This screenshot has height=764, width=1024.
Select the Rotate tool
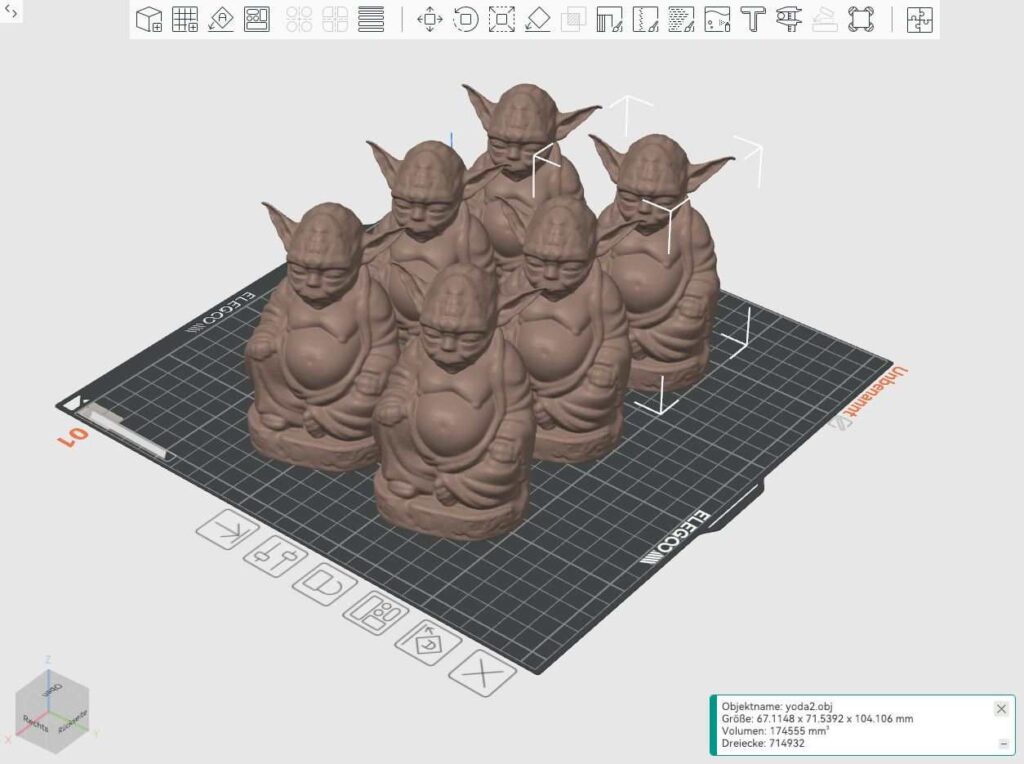pos(467,20)
